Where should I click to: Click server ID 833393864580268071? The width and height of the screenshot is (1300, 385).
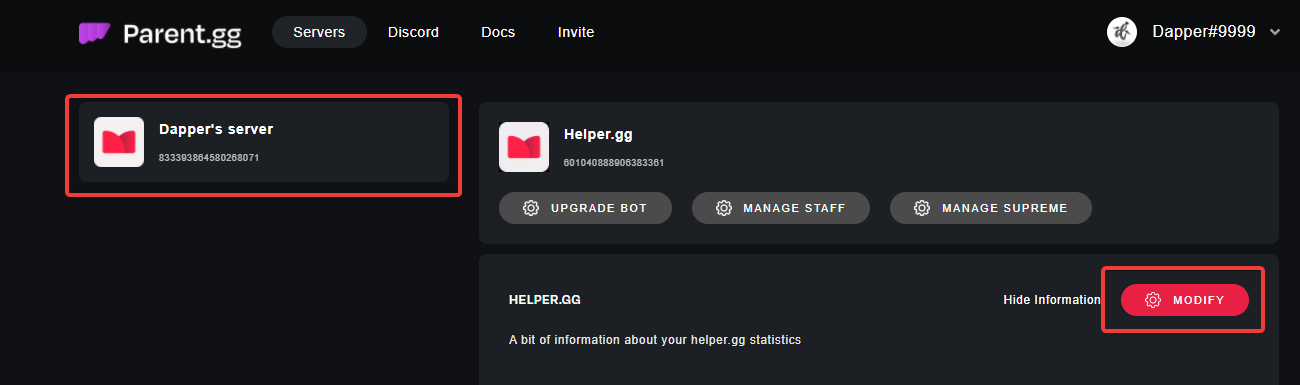click(x=210, y=158)
